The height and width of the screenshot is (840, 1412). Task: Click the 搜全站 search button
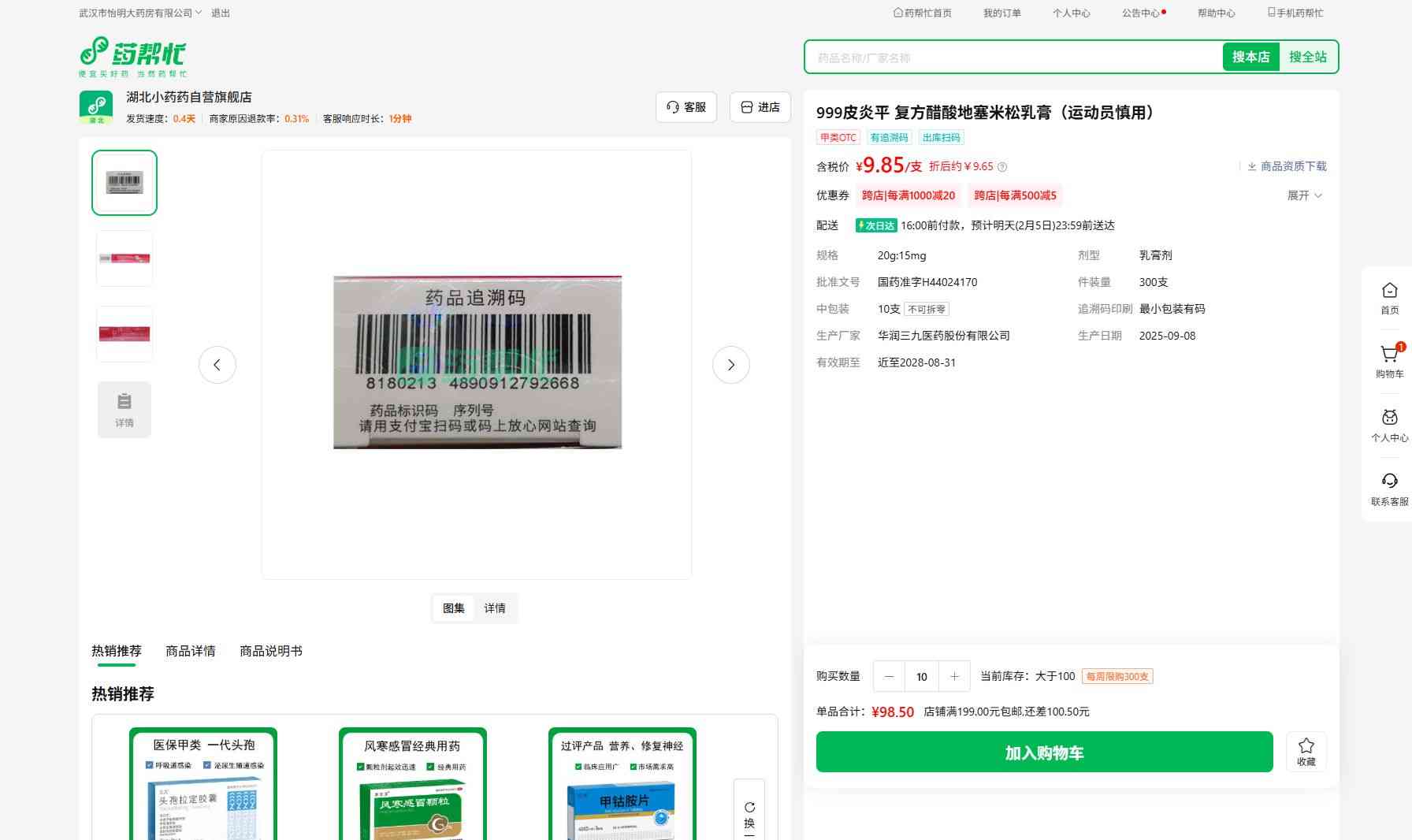[x=1307, y=57]
